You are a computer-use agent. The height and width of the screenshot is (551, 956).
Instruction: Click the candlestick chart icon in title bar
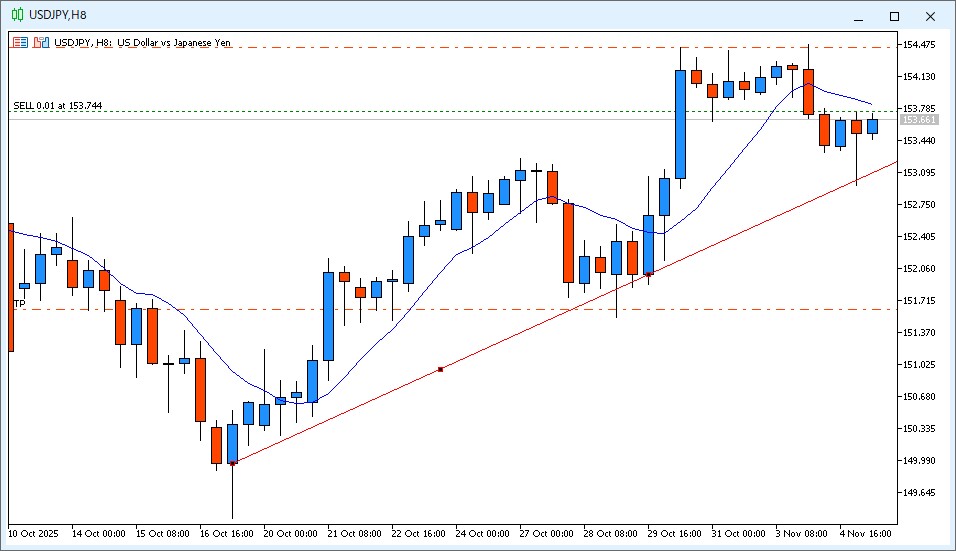[17, 15]
